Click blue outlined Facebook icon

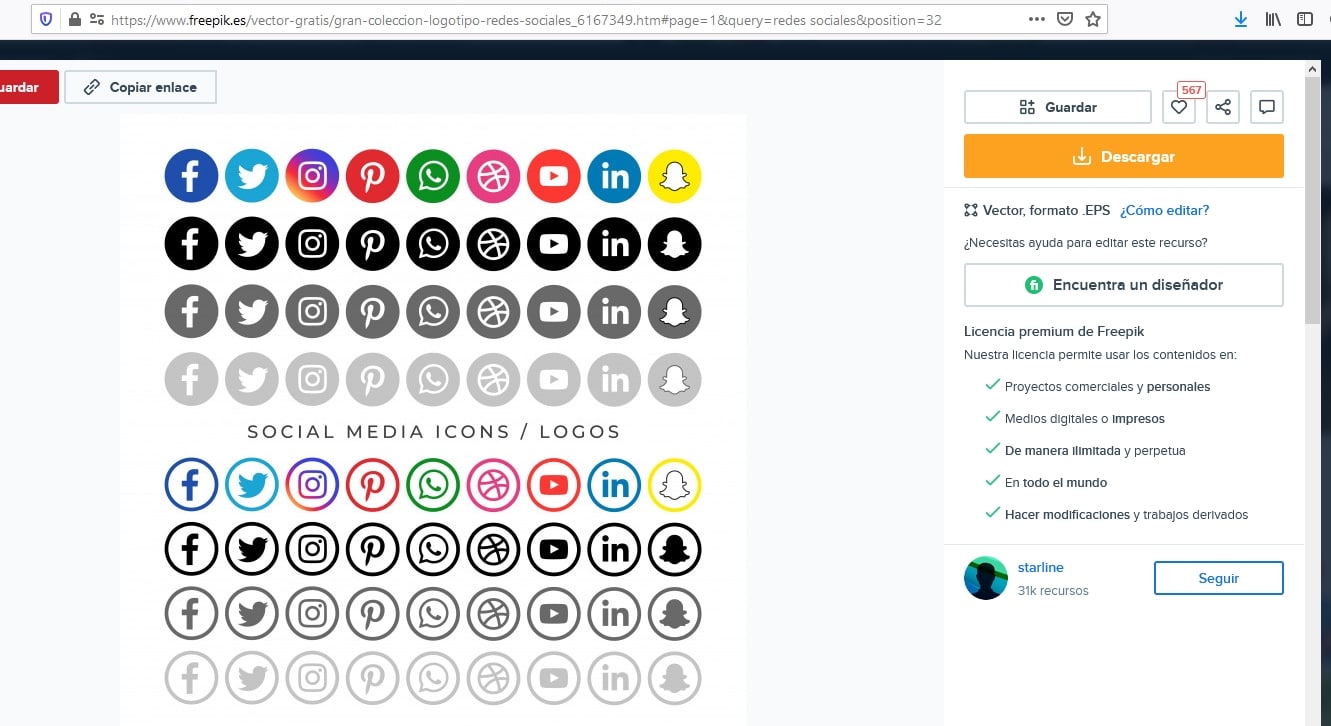click(191, 486)
